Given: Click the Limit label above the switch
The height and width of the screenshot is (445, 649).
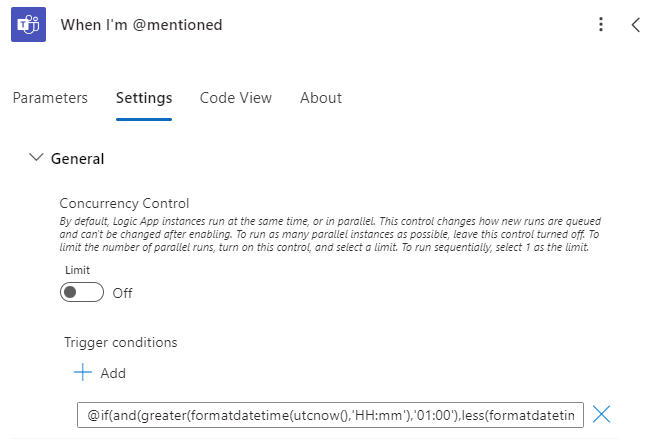Looking at the screenshot, I should click(78, 270).
